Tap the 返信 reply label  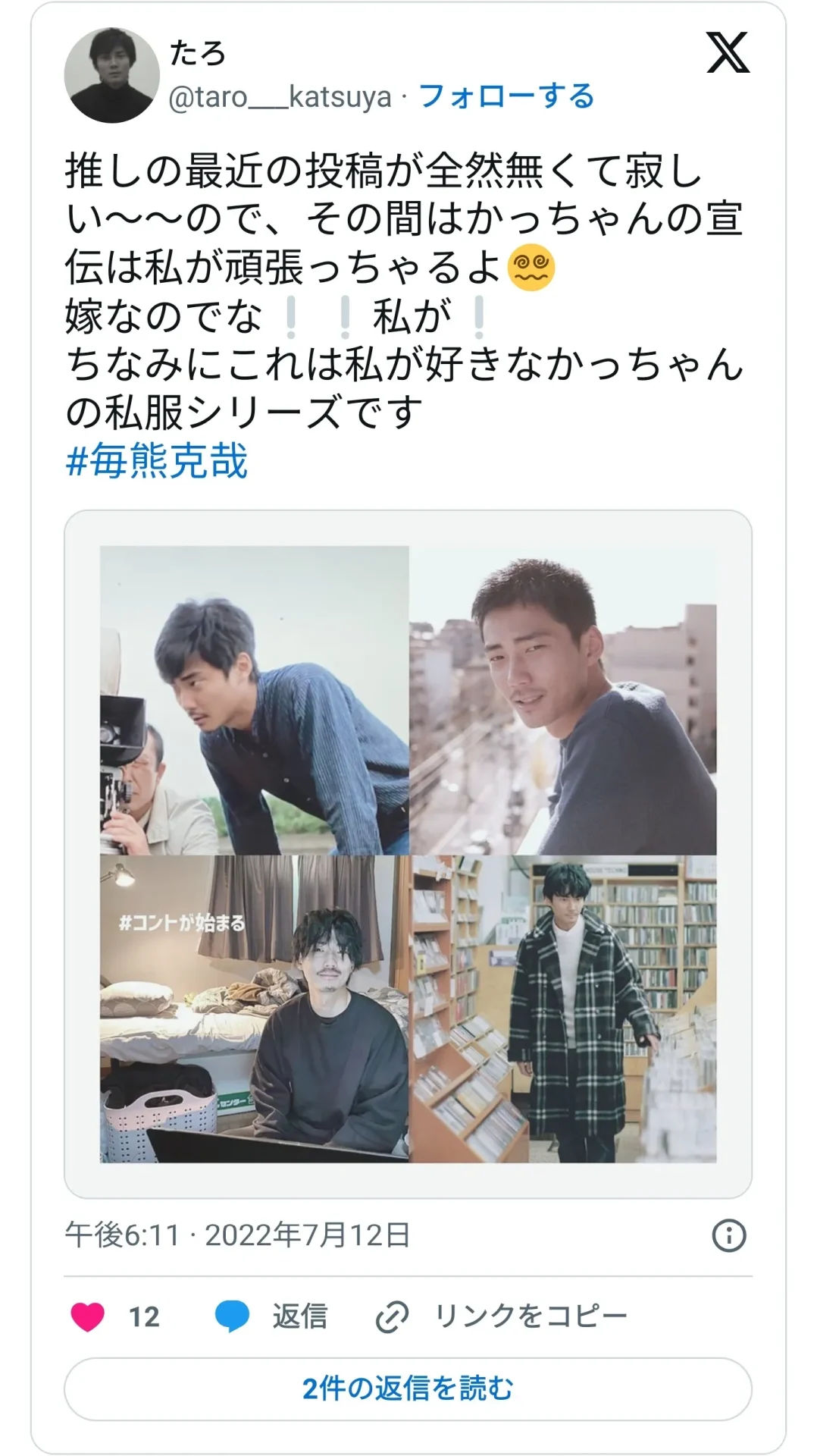300,1316
